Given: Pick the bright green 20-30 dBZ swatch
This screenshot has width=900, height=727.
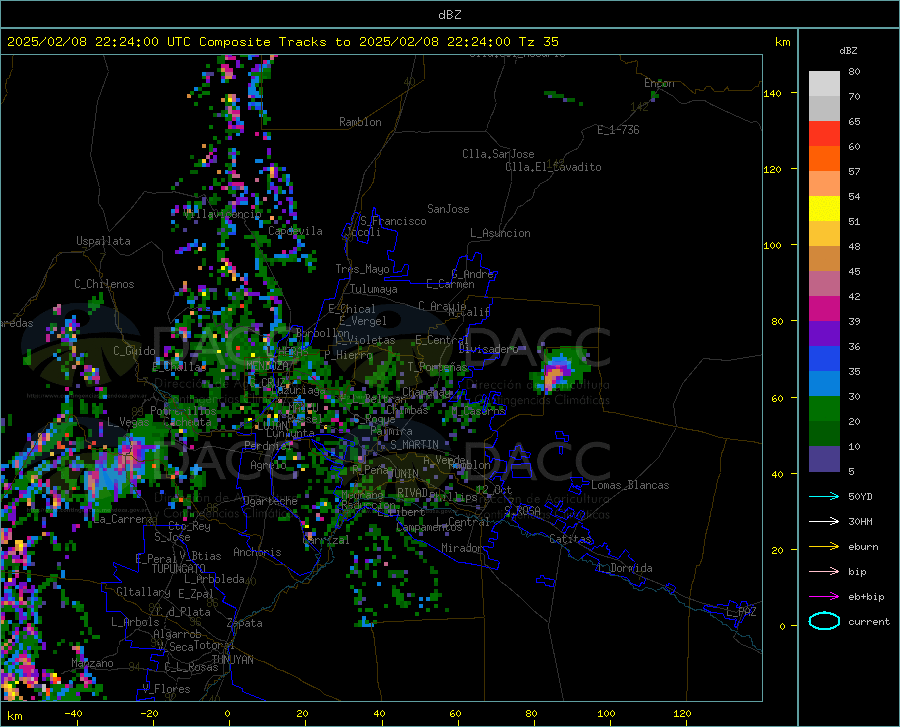Looking at the screenshot, I should pos(824,409).
